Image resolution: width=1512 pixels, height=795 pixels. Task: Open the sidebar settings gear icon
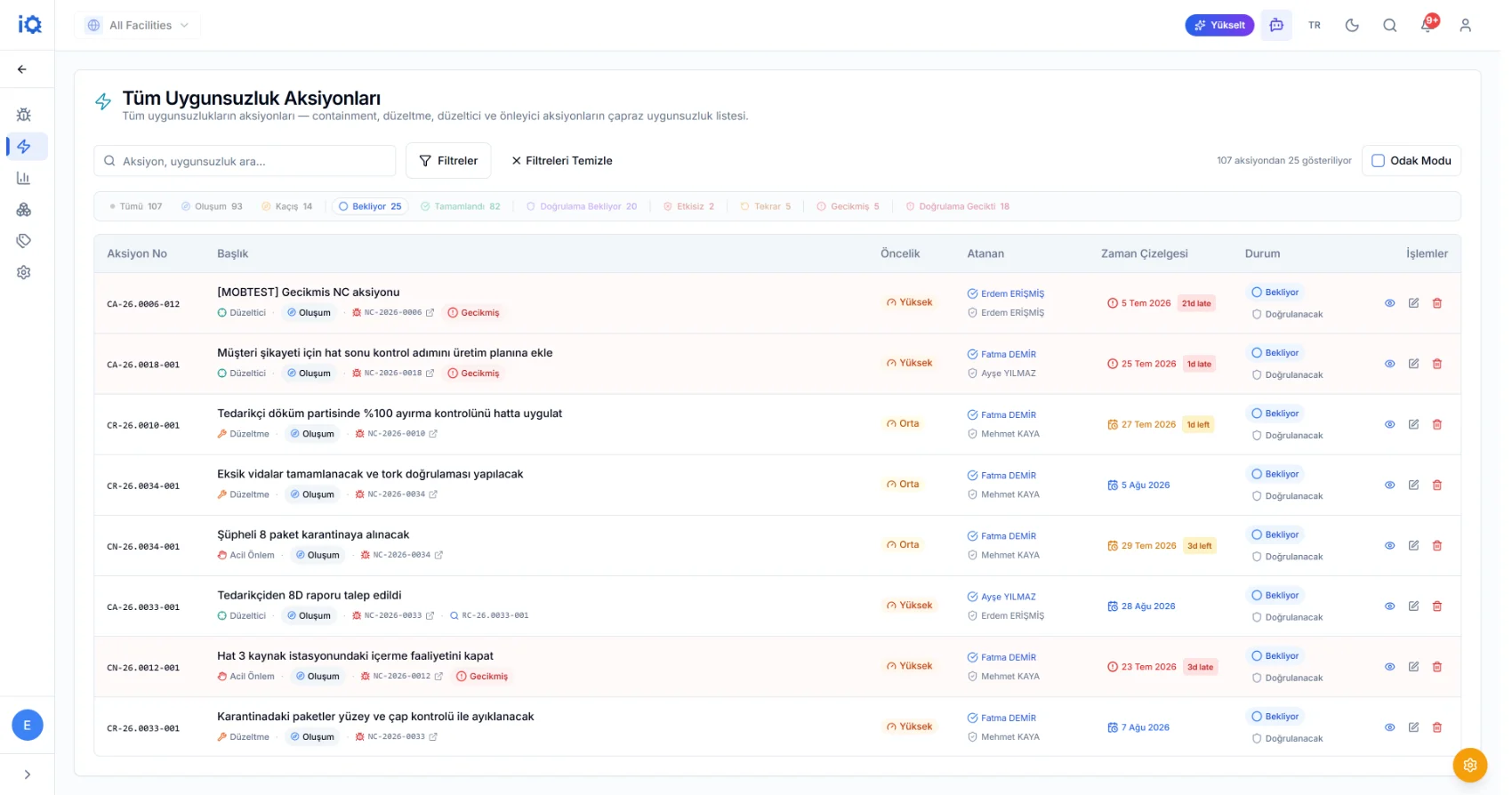24,272
